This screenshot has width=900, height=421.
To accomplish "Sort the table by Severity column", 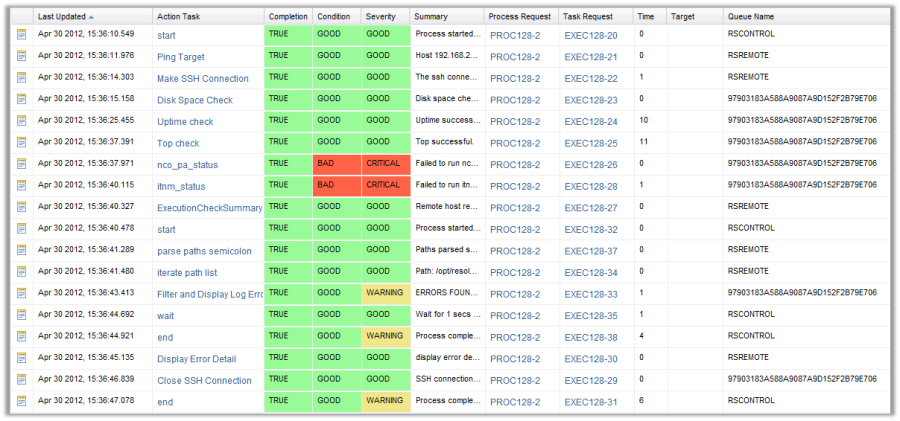I will [380, 17].
